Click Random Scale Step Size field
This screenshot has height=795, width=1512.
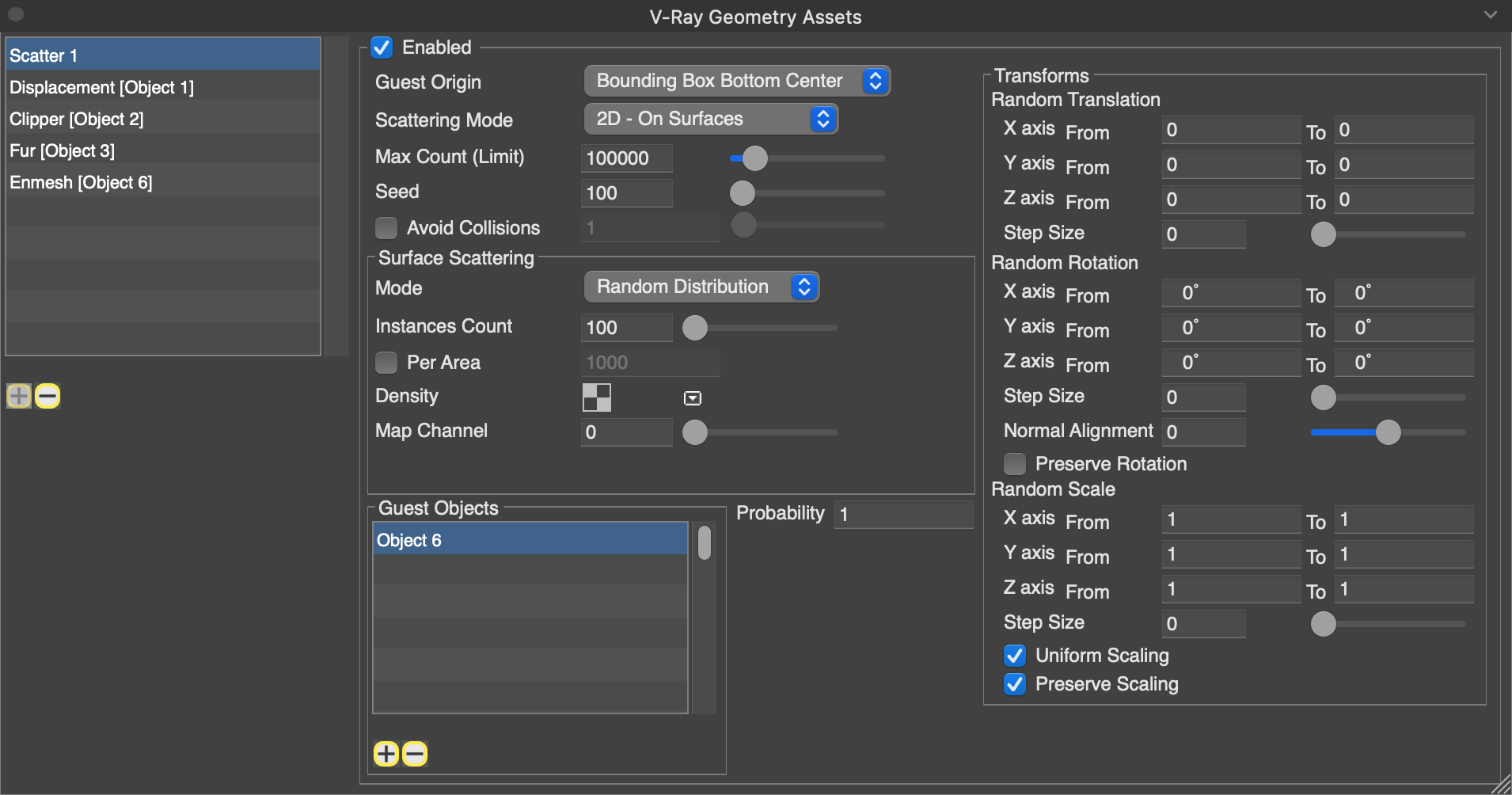click(1204, 624)
